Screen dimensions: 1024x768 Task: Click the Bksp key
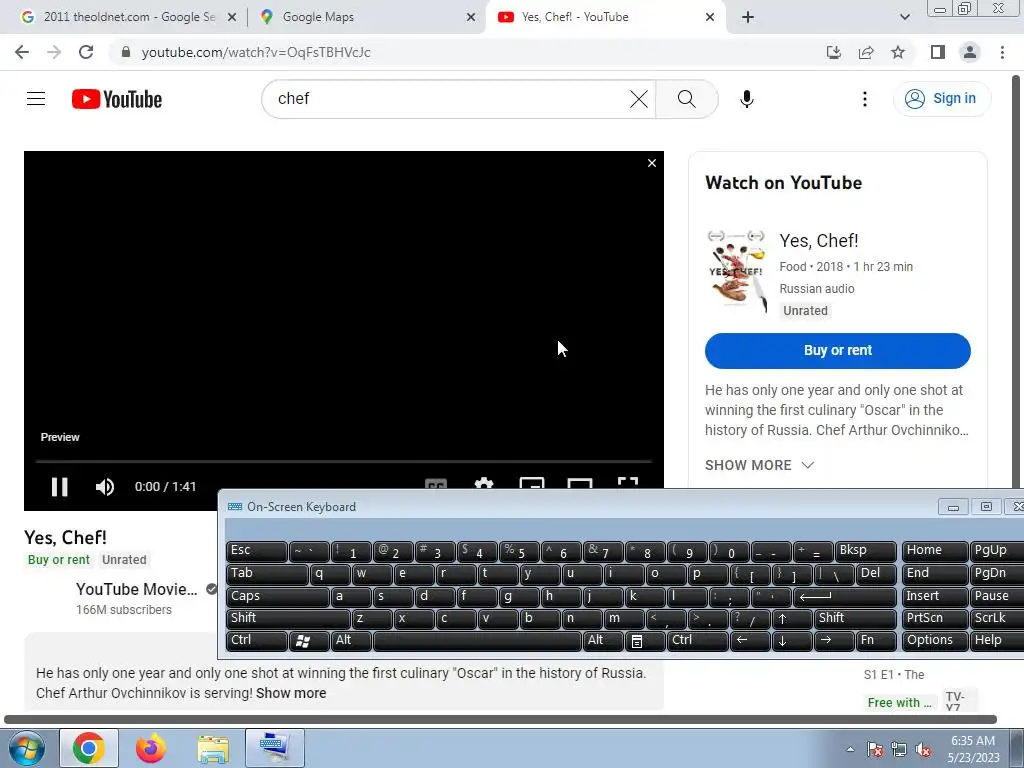coord(865,551)
